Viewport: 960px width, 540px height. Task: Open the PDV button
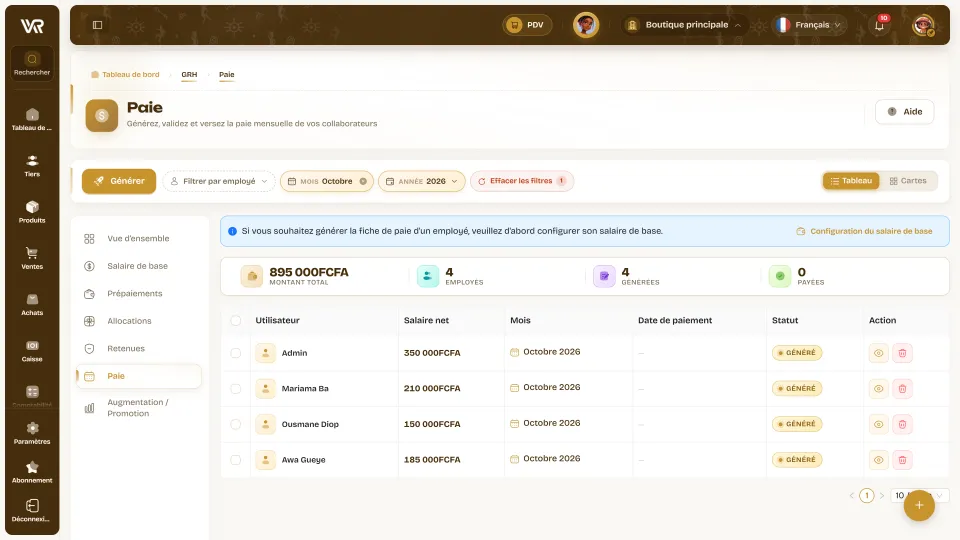click(x=527, y=25)
